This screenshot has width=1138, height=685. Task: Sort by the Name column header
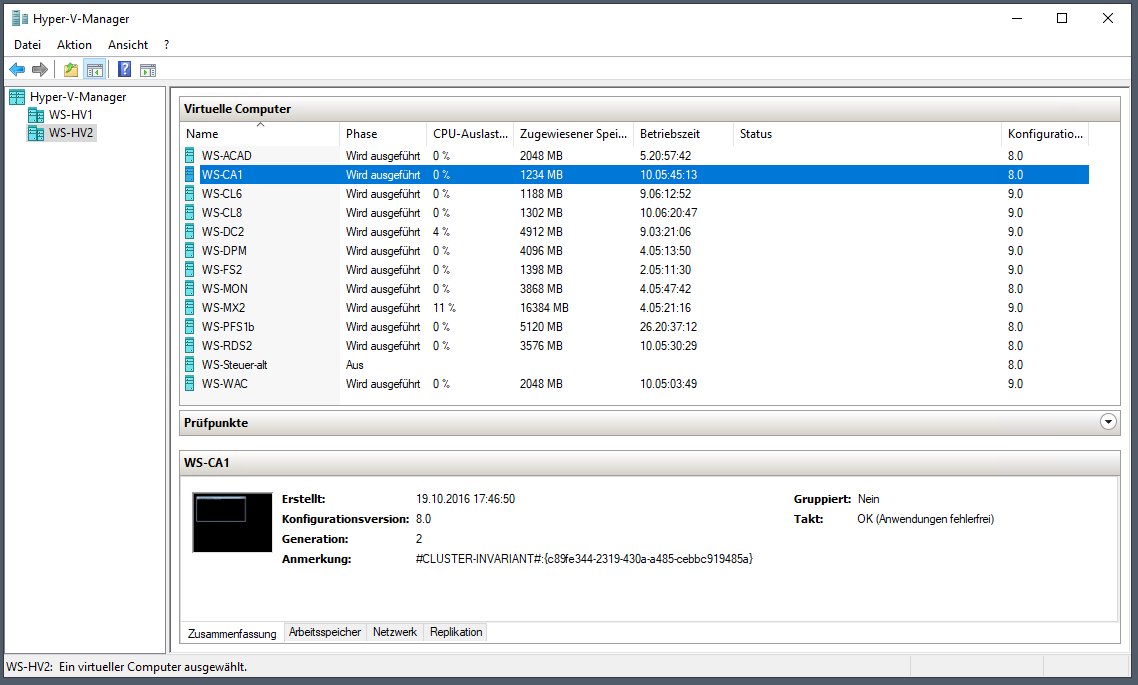260,134
